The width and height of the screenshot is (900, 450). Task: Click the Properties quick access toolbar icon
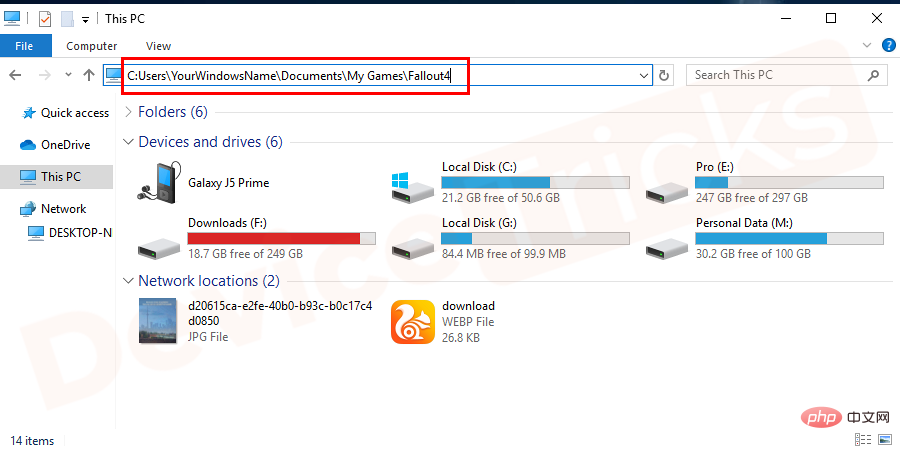45,19
